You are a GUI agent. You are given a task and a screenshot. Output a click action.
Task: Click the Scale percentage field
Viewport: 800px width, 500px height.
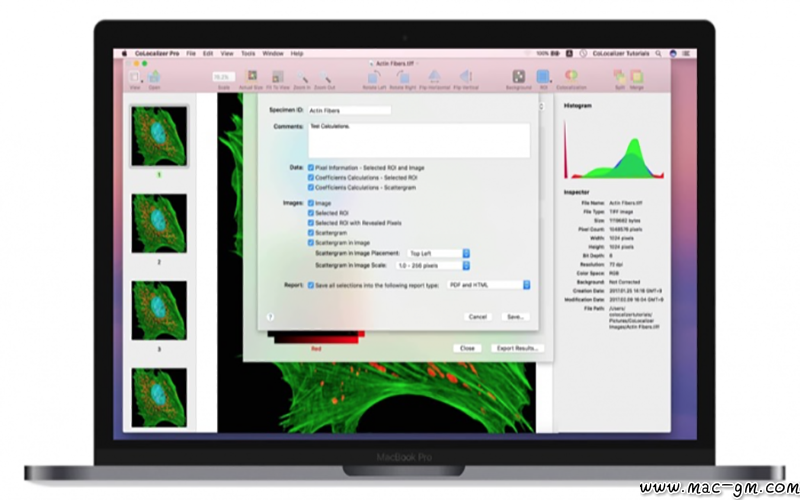tap(223, 77)
